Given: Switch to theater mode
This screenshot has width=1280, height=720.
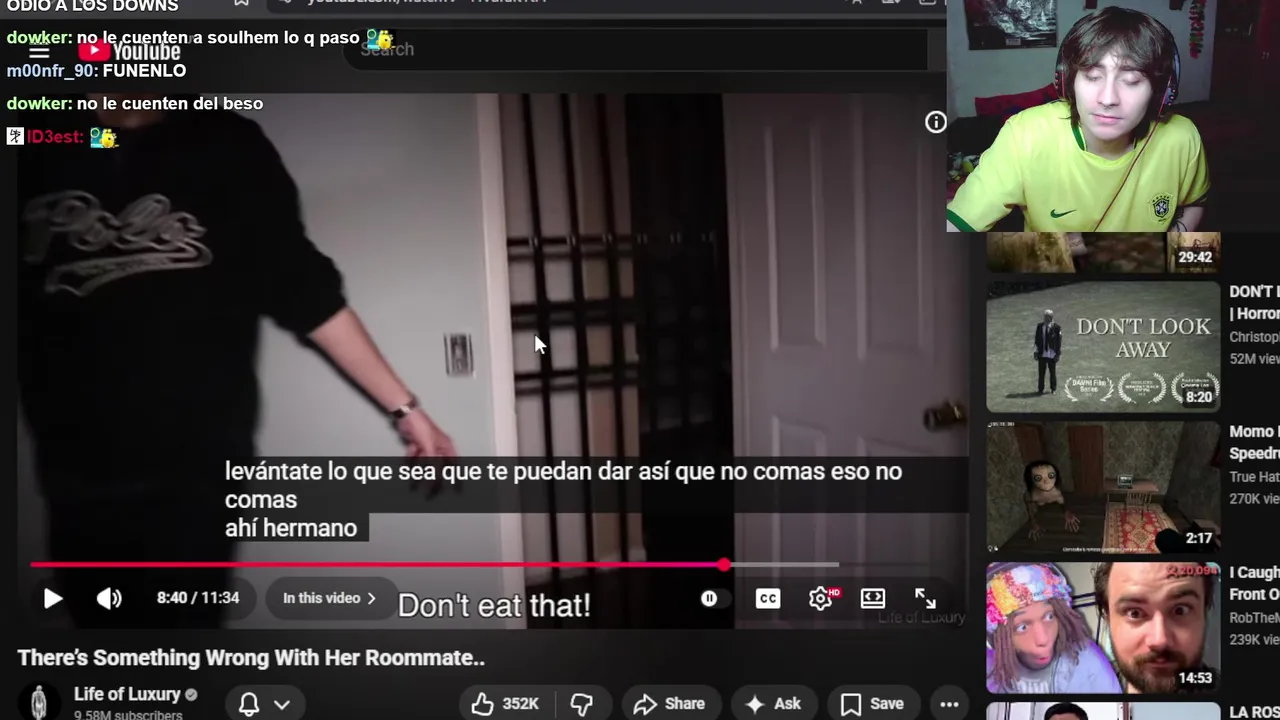Looking at the screenshot, I should (x=873, y=598).
